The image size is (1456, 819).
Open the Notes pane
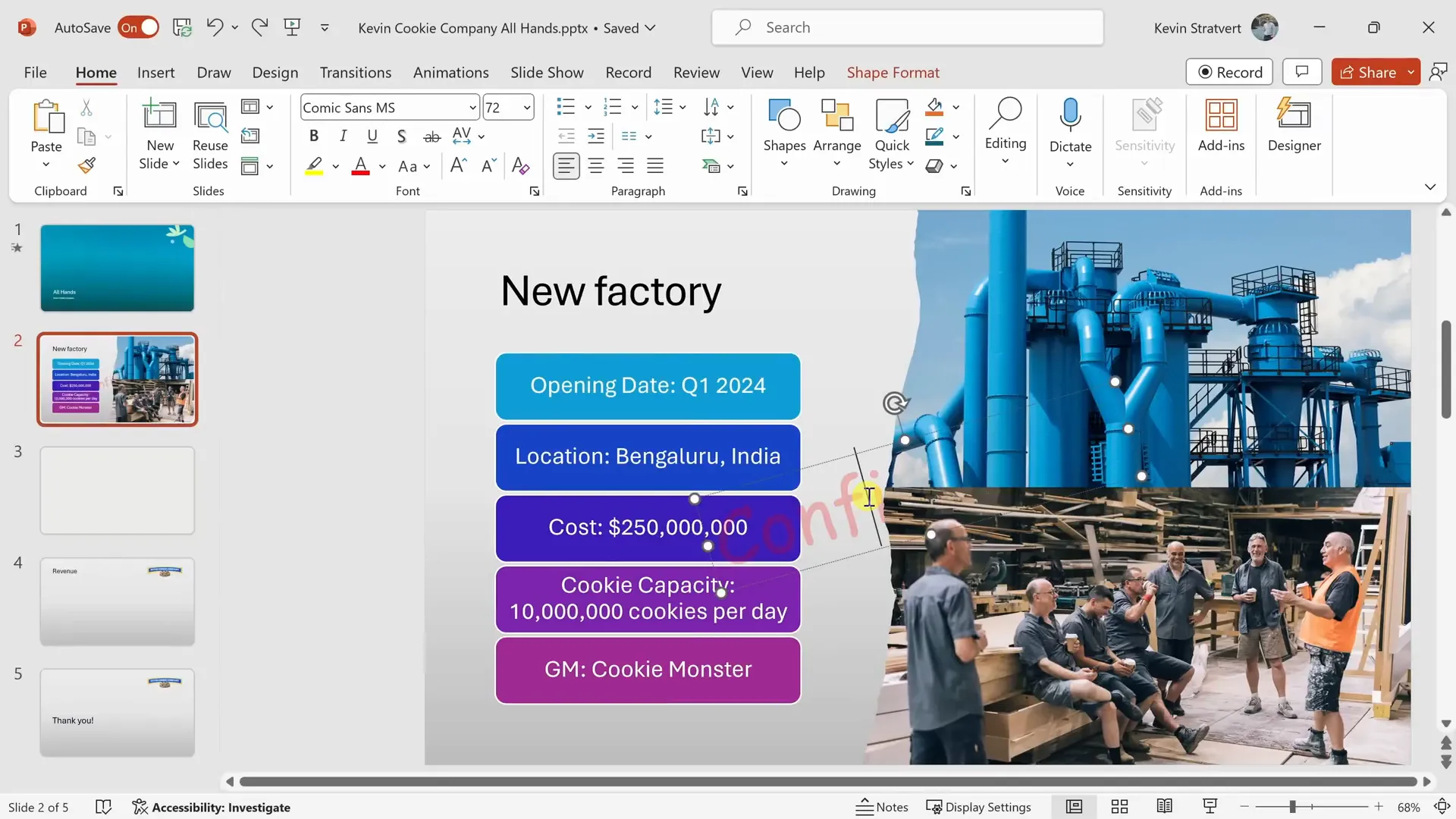click(882, 807)
